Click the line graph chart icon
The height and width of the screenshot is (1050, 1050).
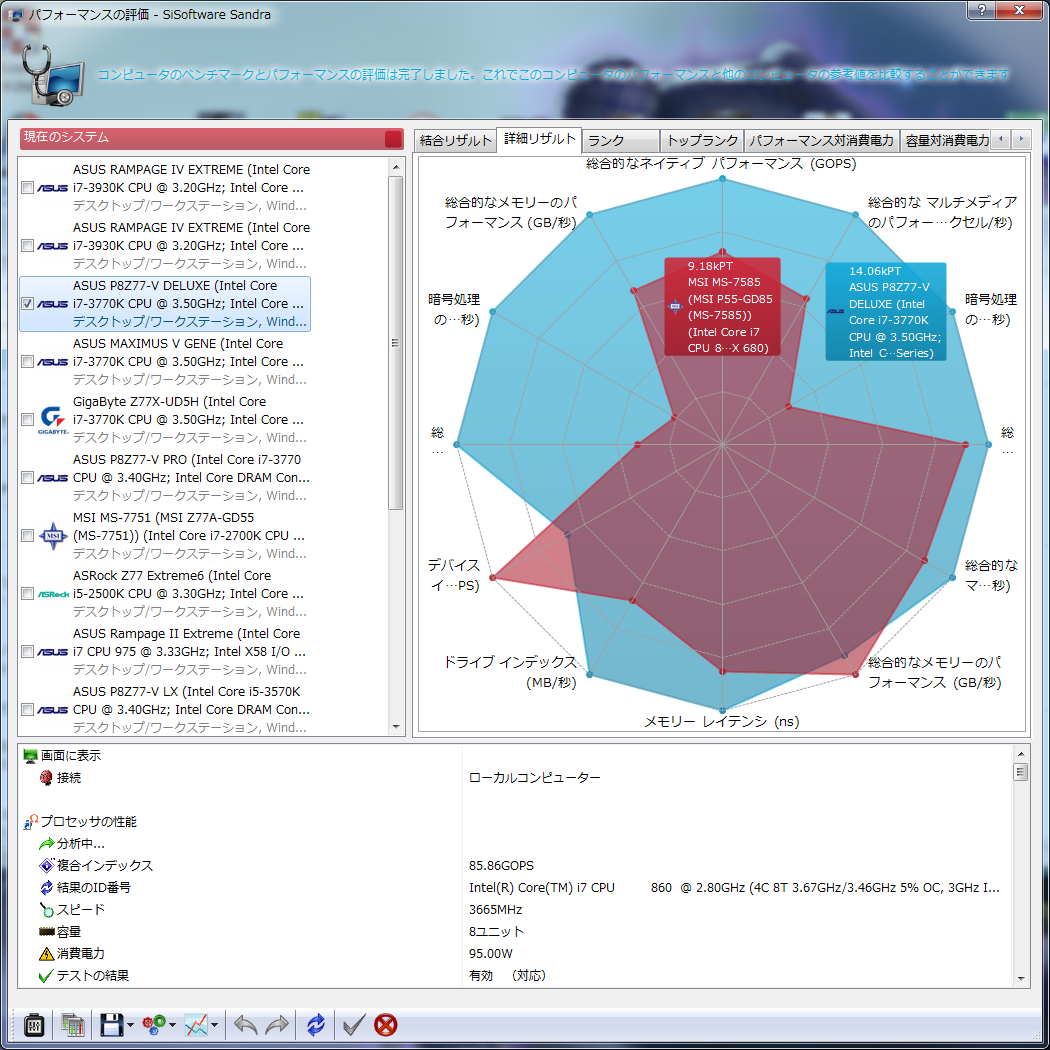196,1025
